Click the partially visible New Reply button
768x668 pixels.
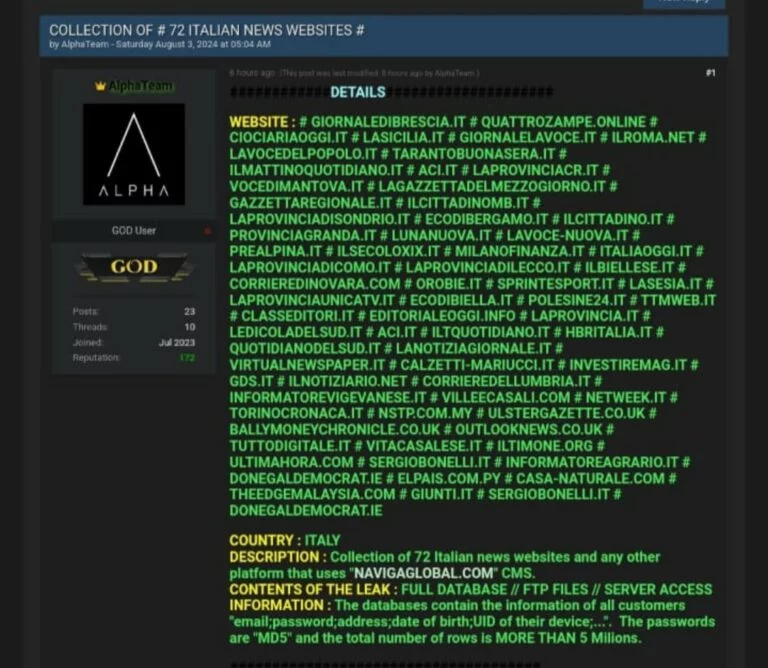[684, 3]
